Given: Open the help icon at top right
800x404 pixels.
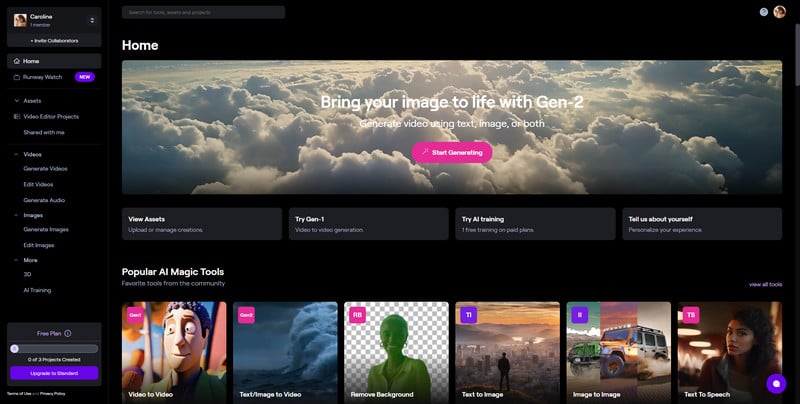Looking at the screenshot, I should click(x=764, y=12).
